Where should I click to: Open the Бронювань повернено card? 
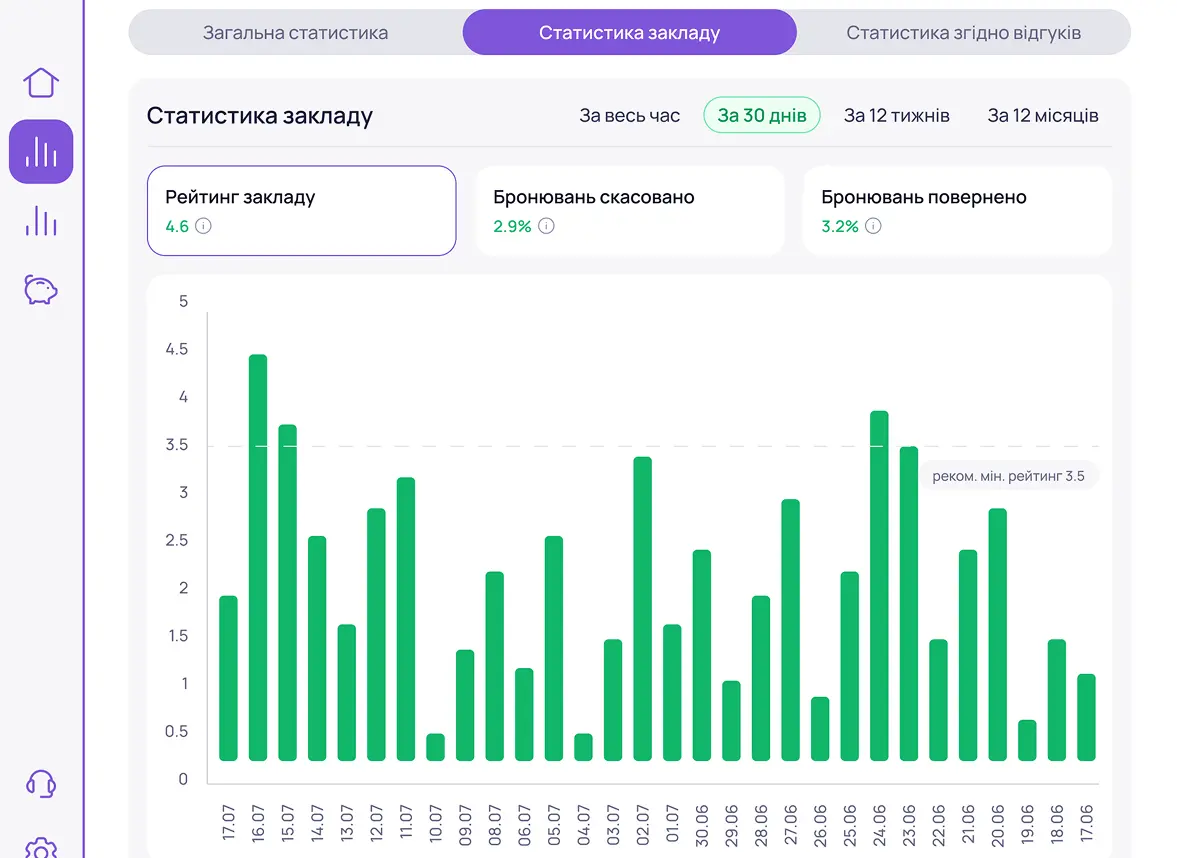957,211
